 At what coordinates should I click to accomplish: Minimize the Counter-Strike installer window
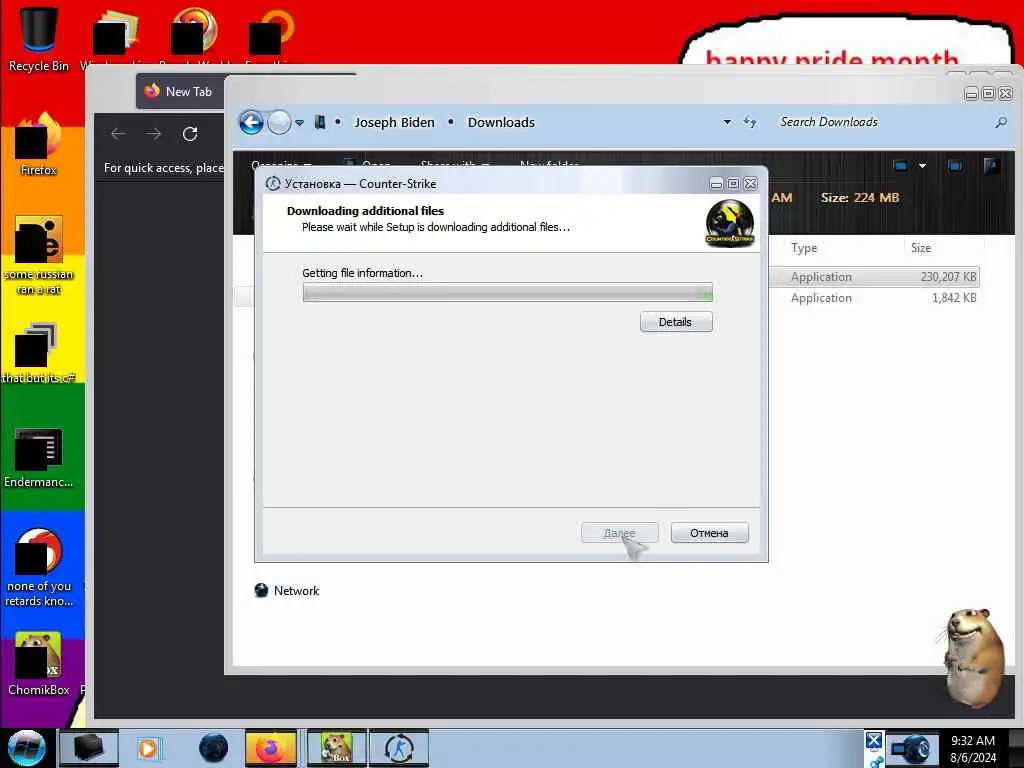coord(716,184)
